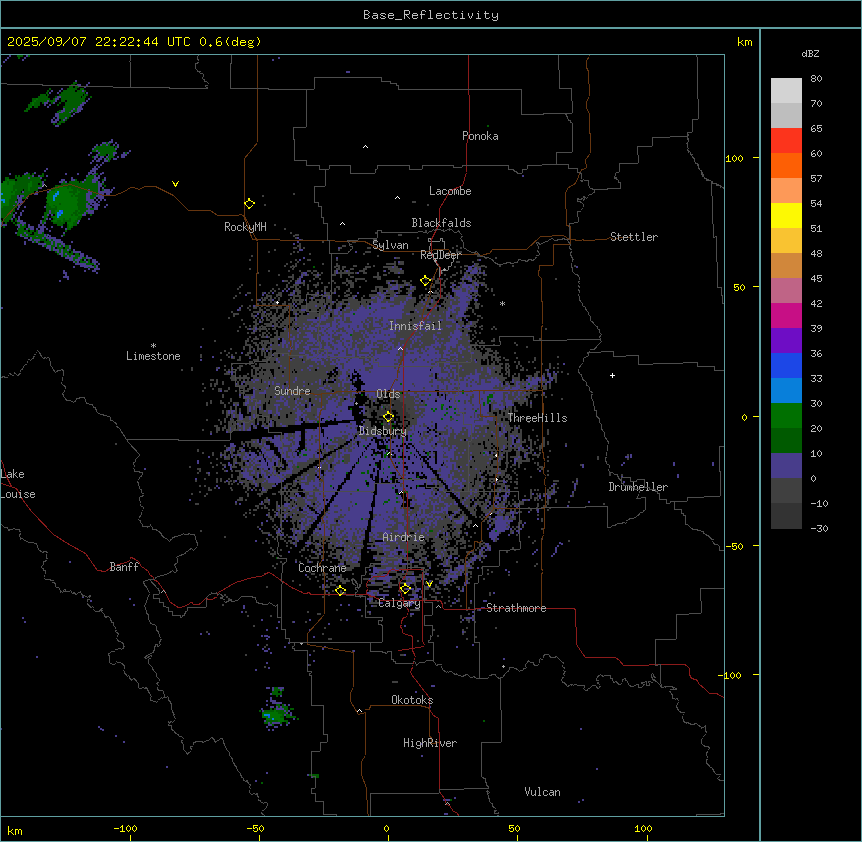Click the yellow marker near RockyMH

pos(249,203)
